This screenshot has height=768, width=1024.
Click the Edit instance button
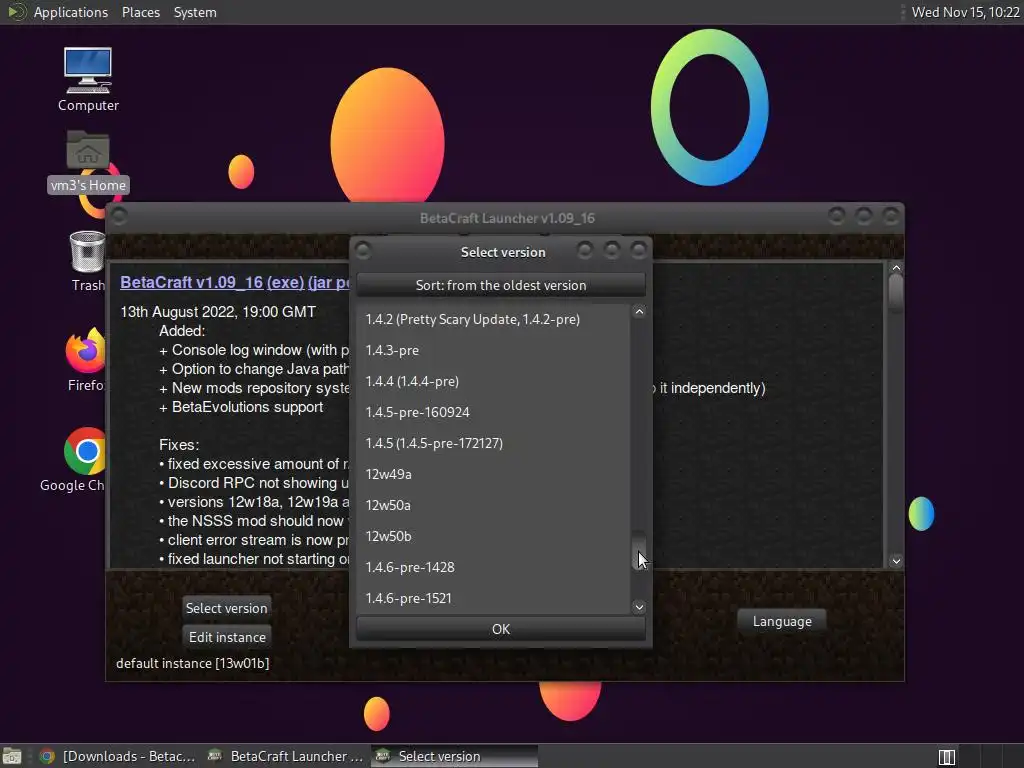click(x=227, y=637)
